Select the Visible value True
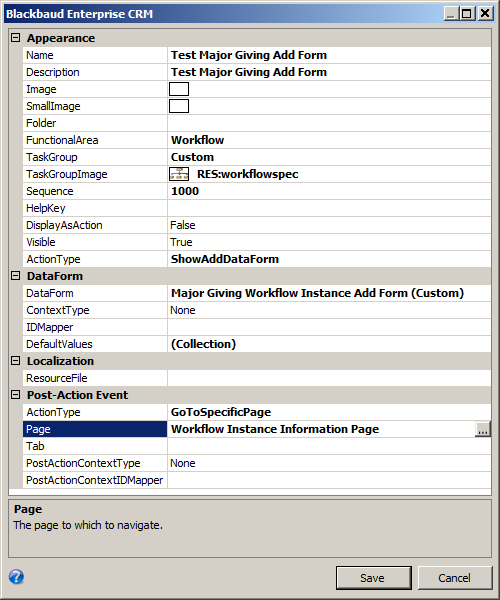The height and width of the screenshot is (600, 500). 329,242
